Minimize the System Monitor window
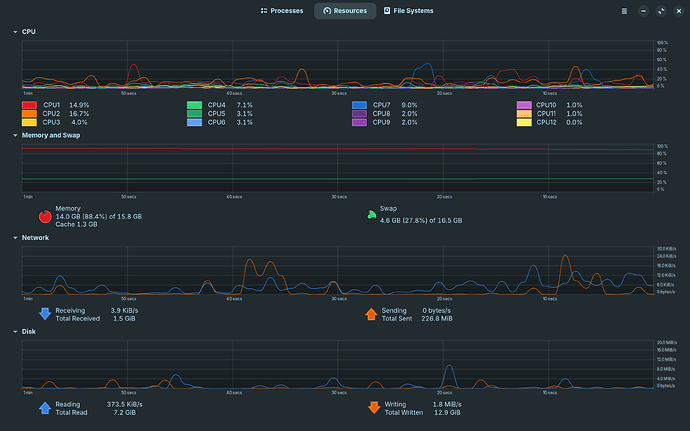The image size is (690, 431). point(643,11)
